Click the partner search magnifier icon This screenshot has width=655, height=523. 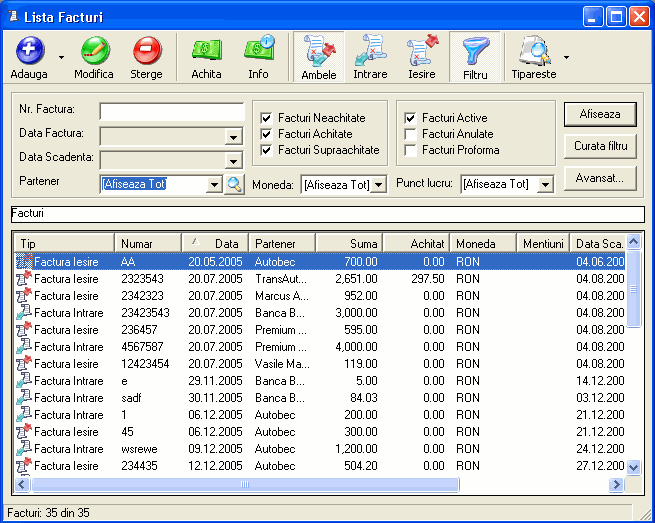[234, 184]
